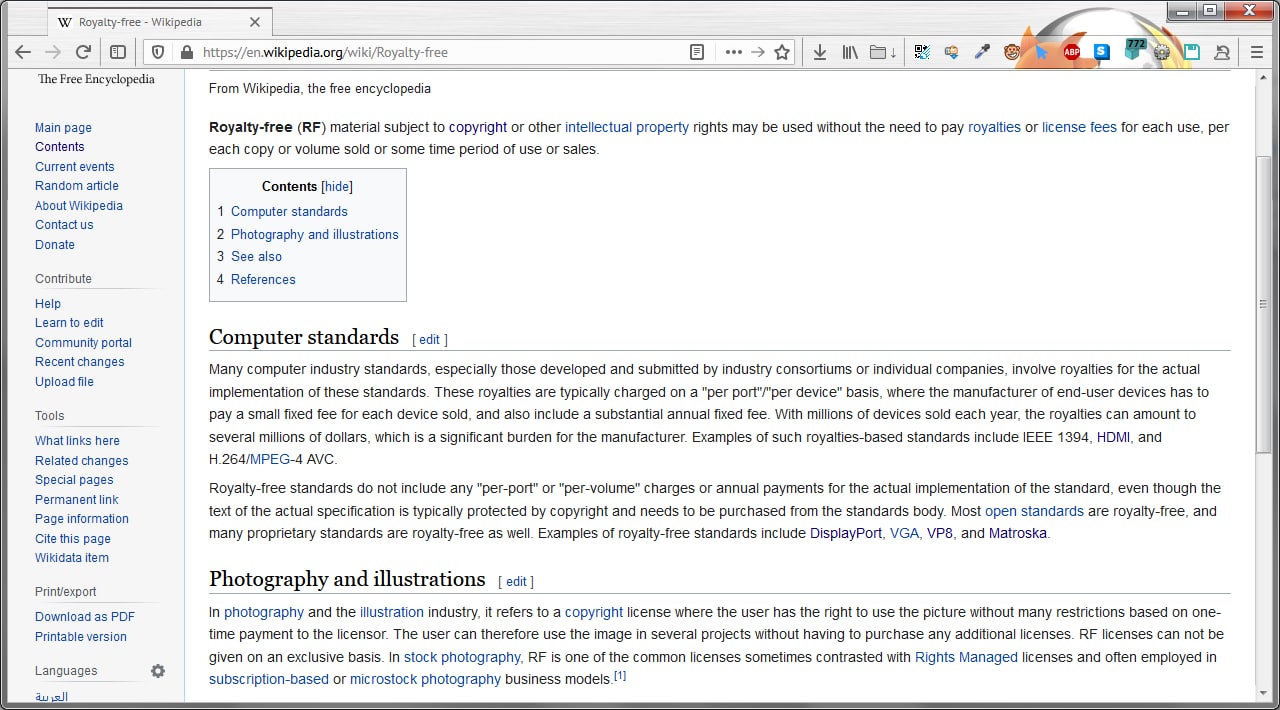
Task: Go back to the previous page
Action: 23,52
